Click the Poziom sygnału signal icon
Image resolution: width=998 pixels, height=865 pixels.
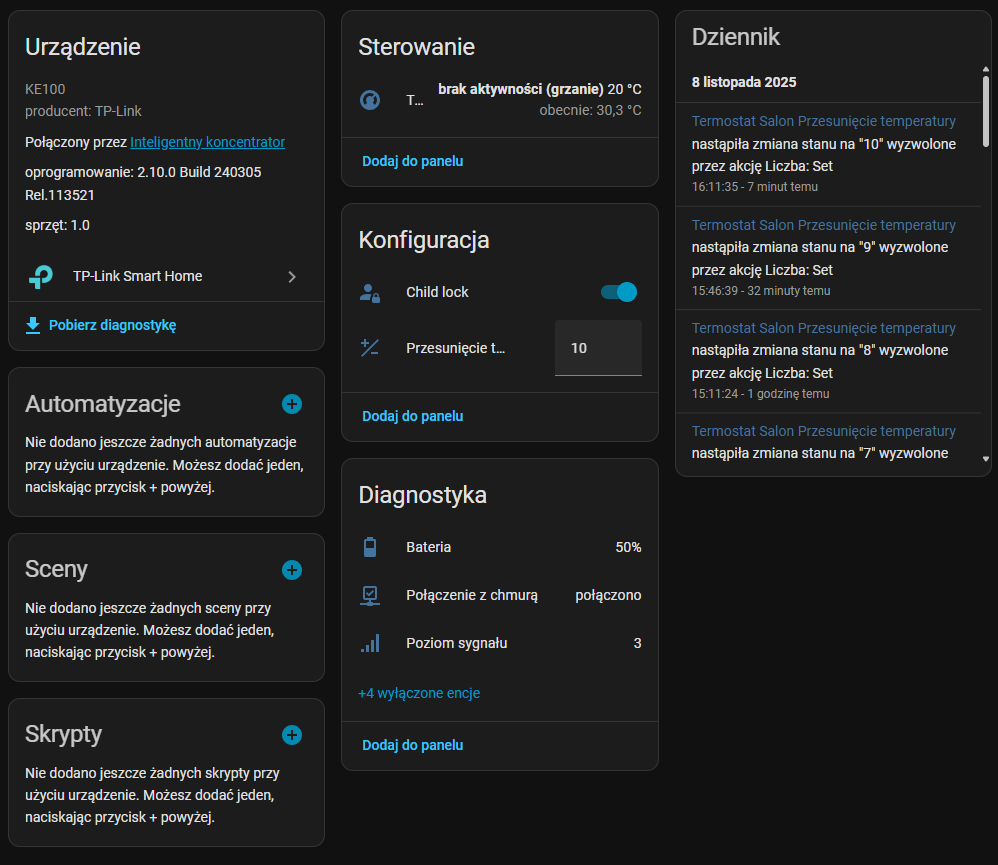point(370,643)
